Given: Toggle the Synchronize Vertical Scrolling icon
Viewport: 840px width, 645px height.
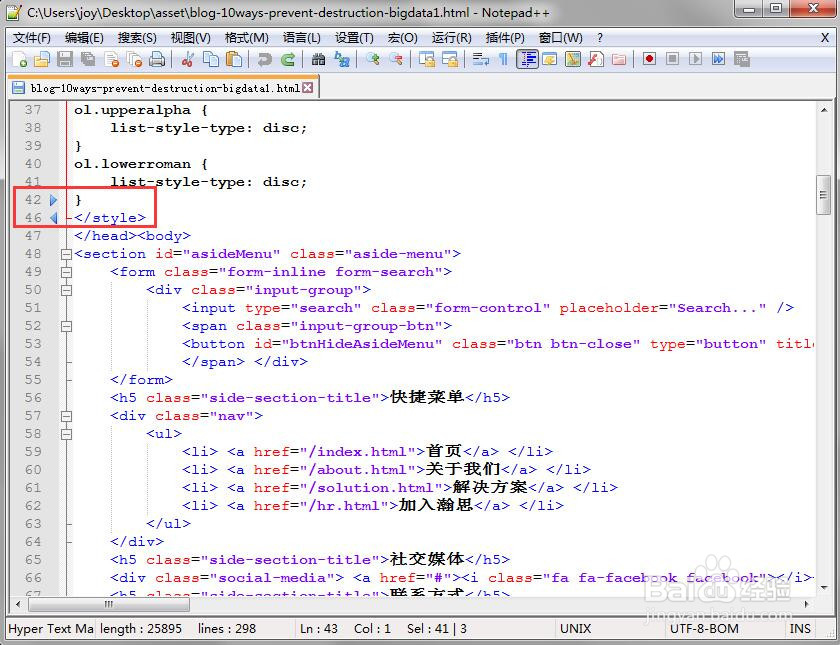Looking at the screenshot, I should click(426, 59).
